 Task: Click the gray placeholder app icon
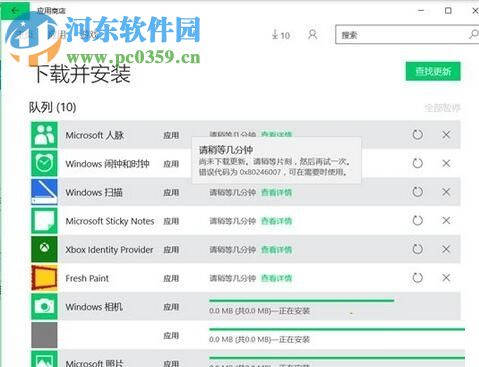pyautogui.click(x=44, y=335)
